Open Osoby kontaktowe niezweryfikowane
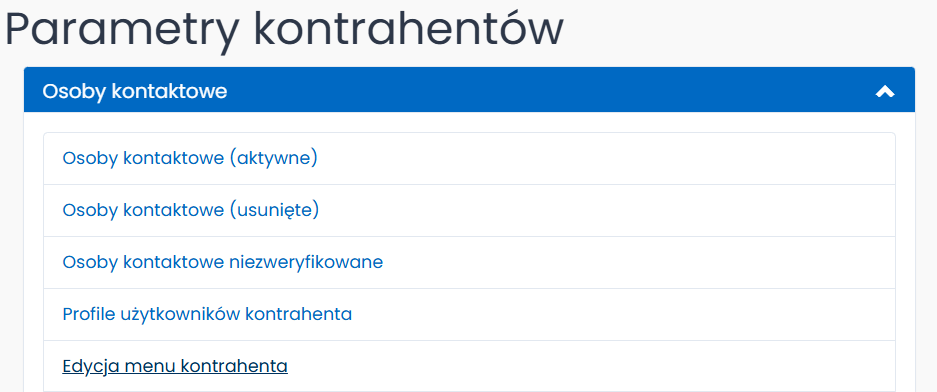The width and height of the screenshot is (937, 392). click(222, 262)
